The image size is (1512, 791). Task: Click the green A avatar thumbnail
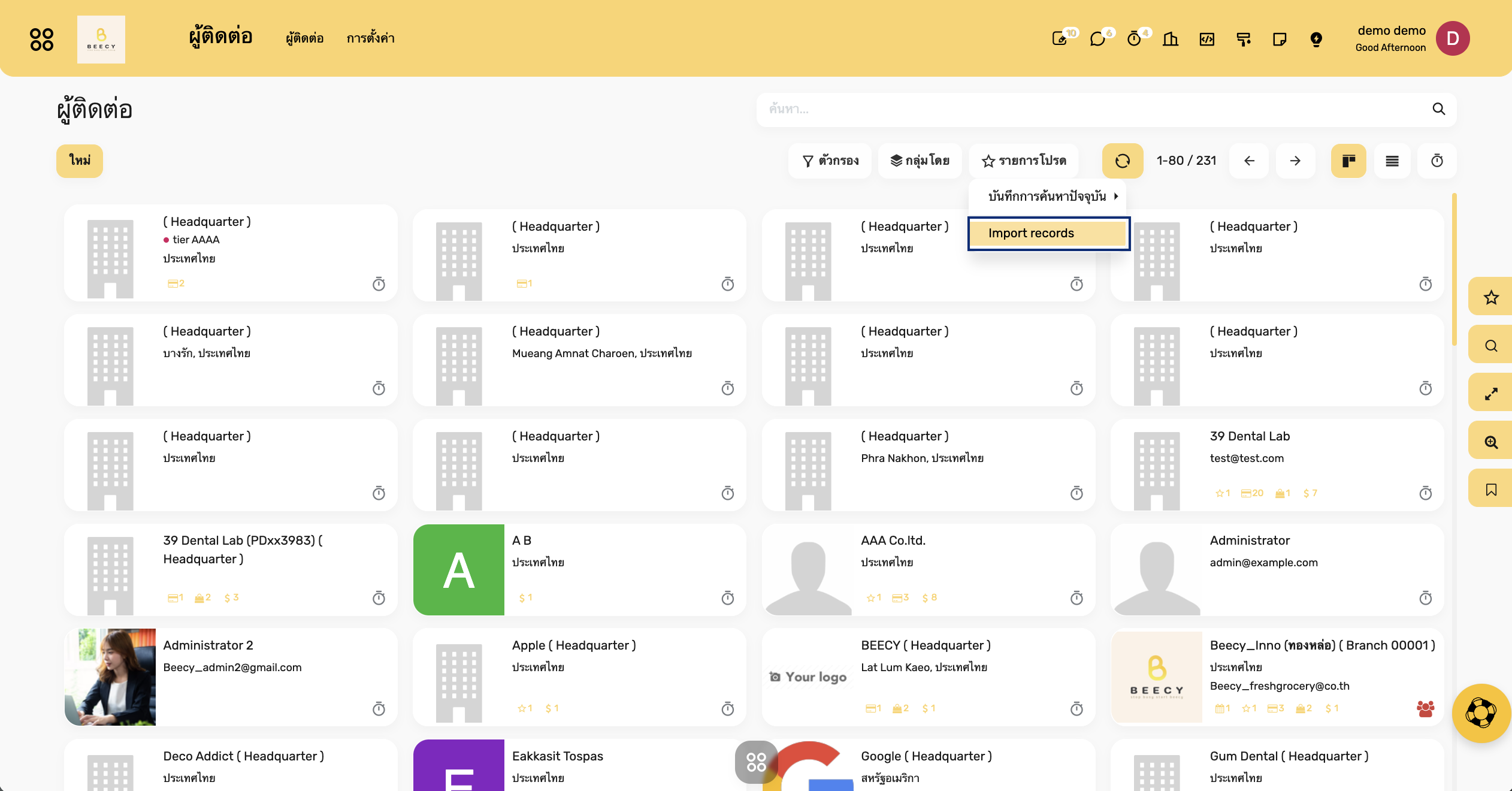[x=459, y=570]
